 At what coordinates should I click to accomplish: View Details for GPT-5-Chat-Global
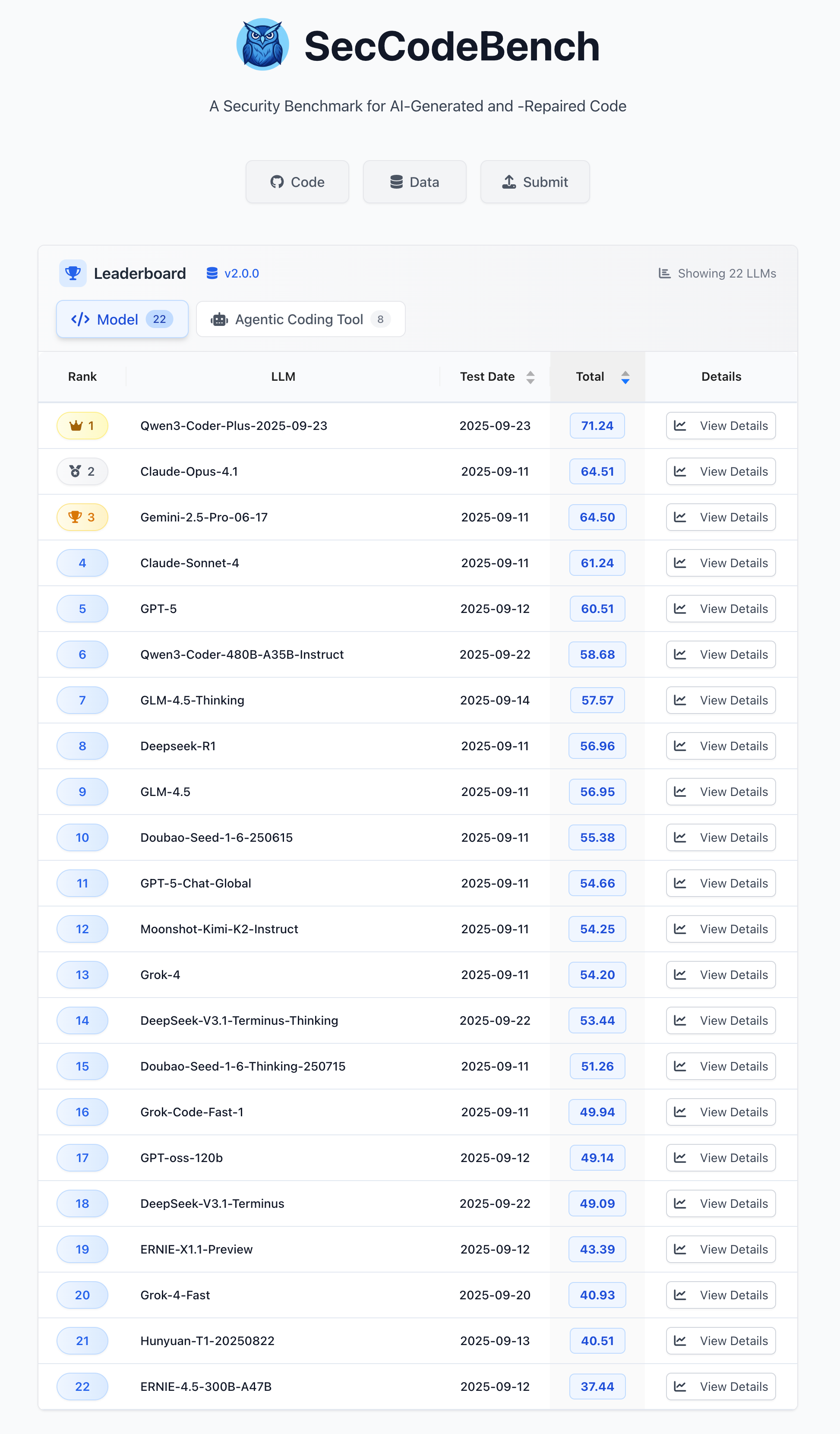pyautogui.click(x=721, y=883)
